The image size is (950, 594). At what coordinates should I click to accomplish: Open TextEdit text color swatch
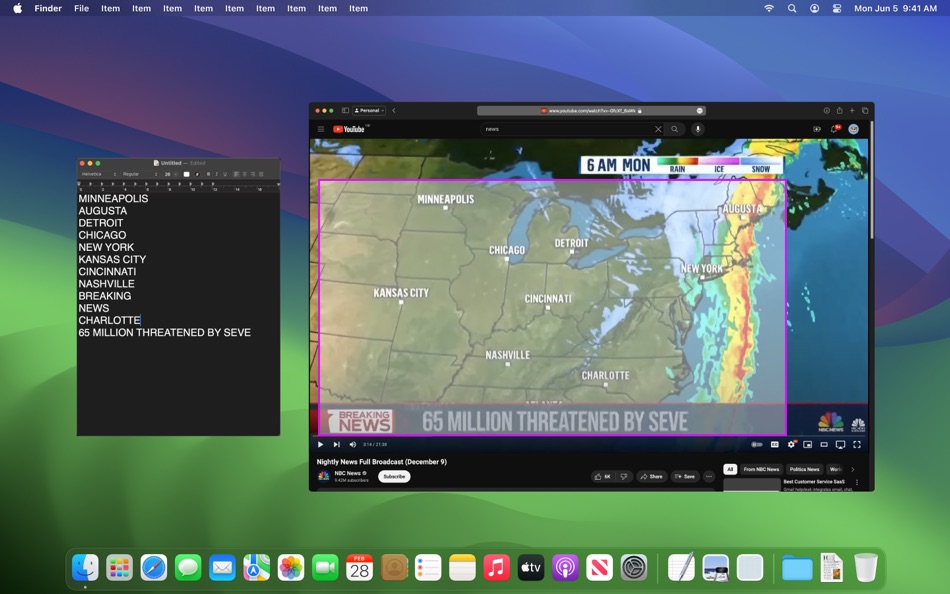point(187,174)
